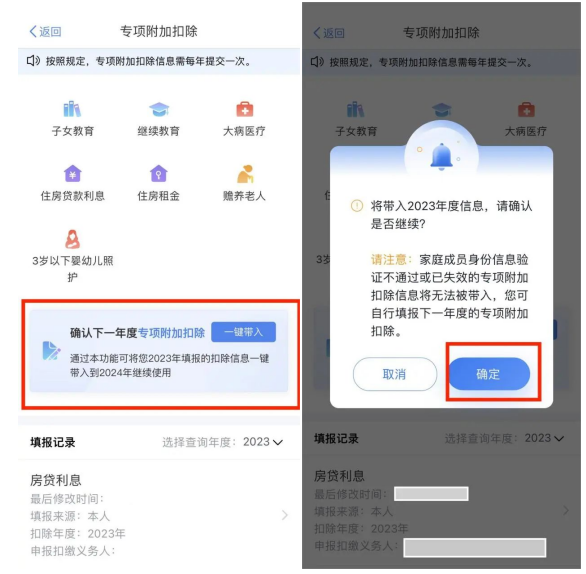
Task: Open 继续教育 graduation cap icon
Action: click(x=159, y=109)
